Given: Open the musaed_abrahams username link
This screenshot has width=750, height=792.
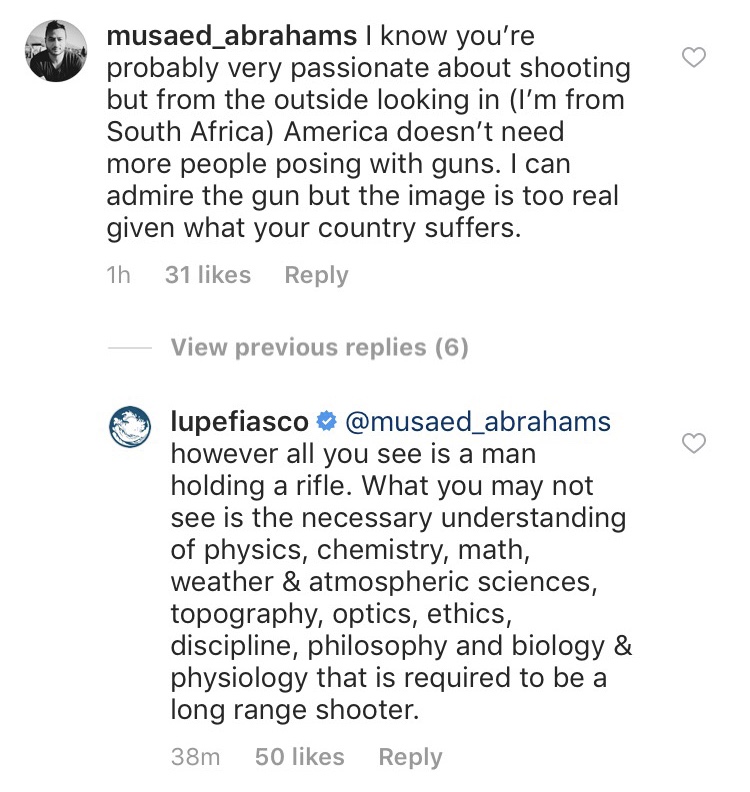Looking at the screenshot, I should tap(232, 36).
